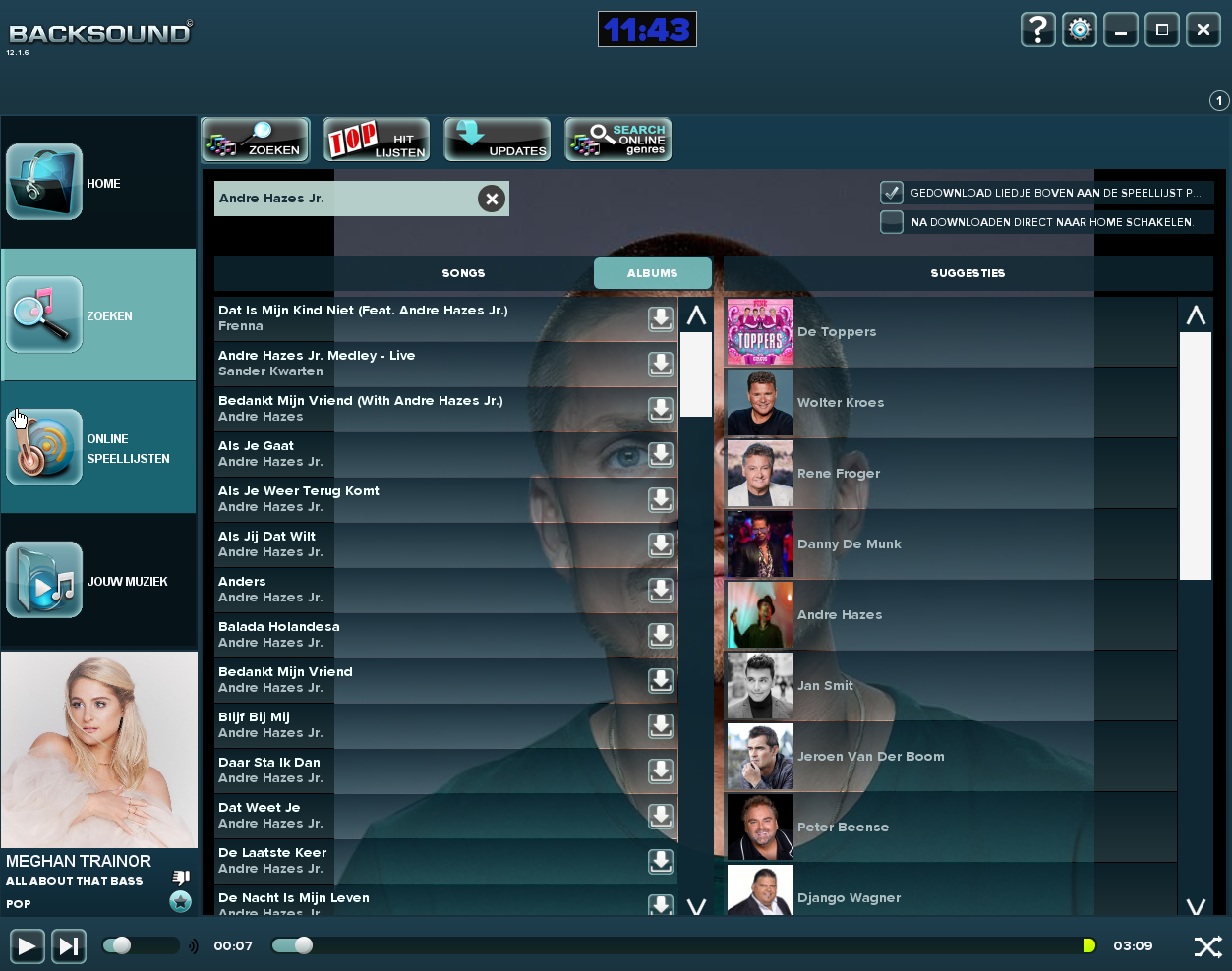Toggle shuffle playback
1232x971 pixels.
(x=1208, y=946)
